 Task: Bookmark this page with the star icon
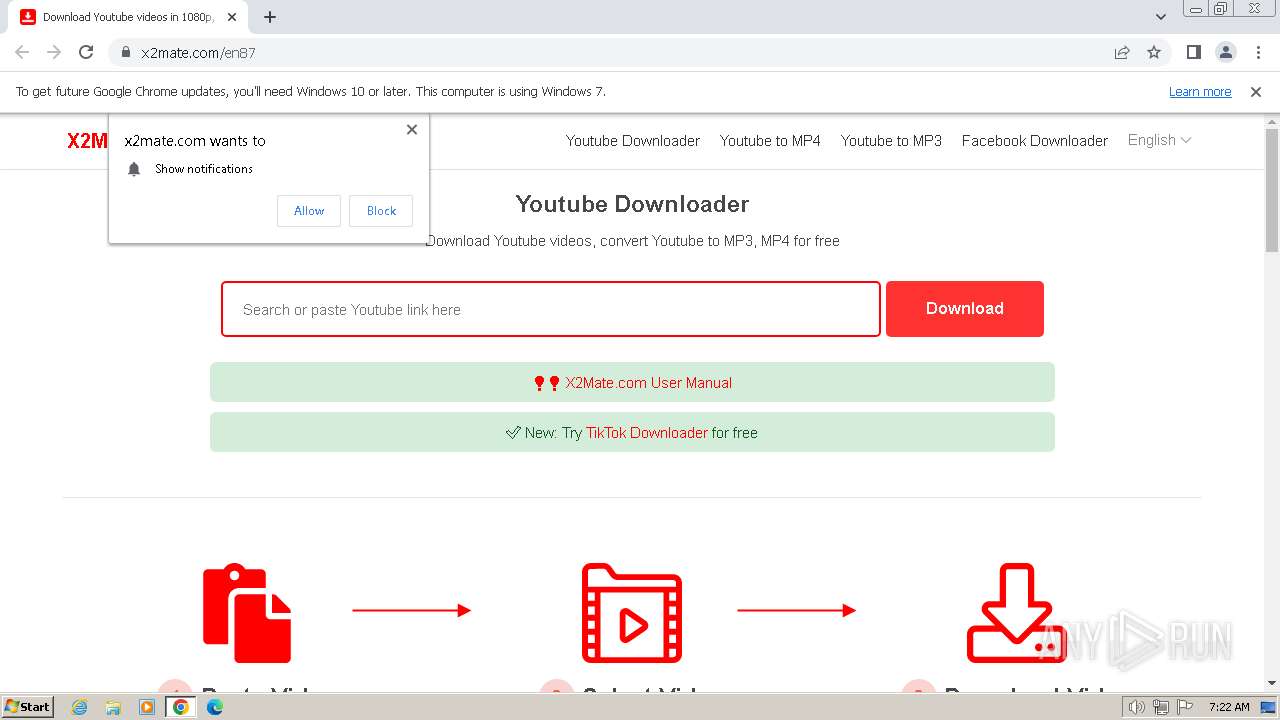tap(1154, 52)
